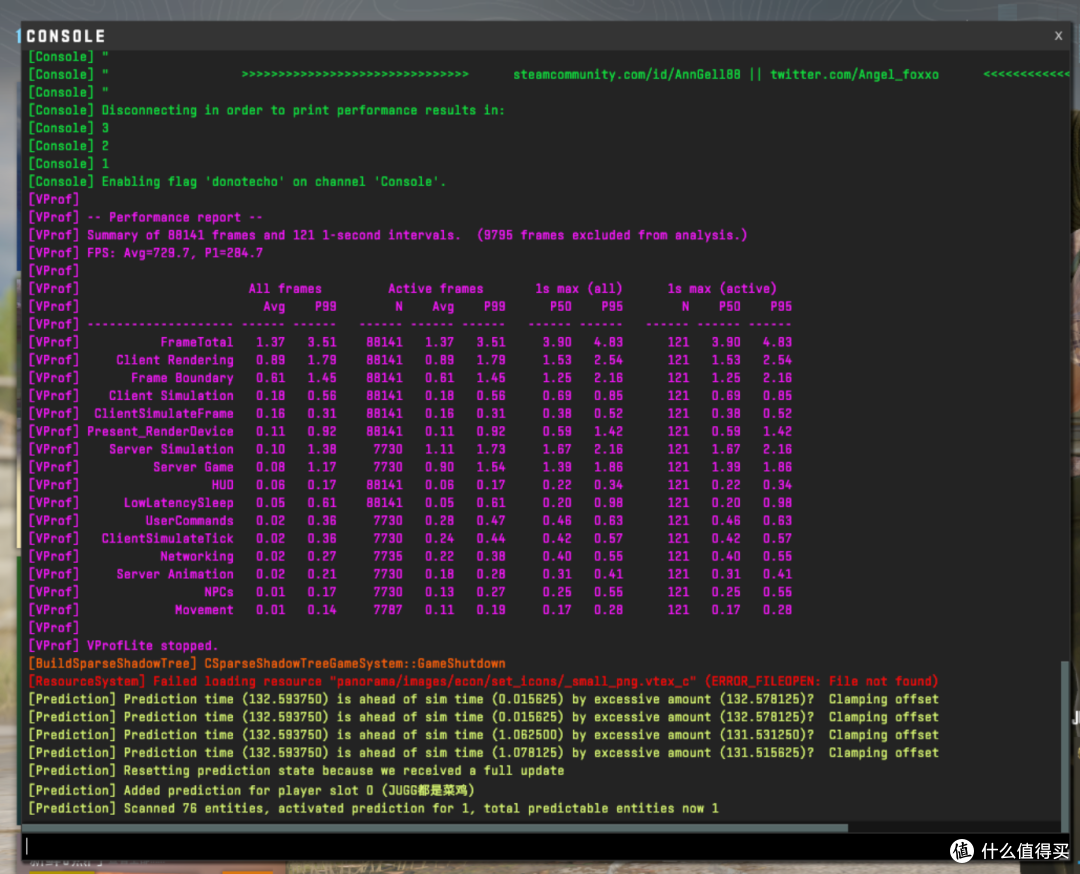The image size is (1080, 874).
Task: Click the 'Active frames' column header
Action: coord(435,289)
